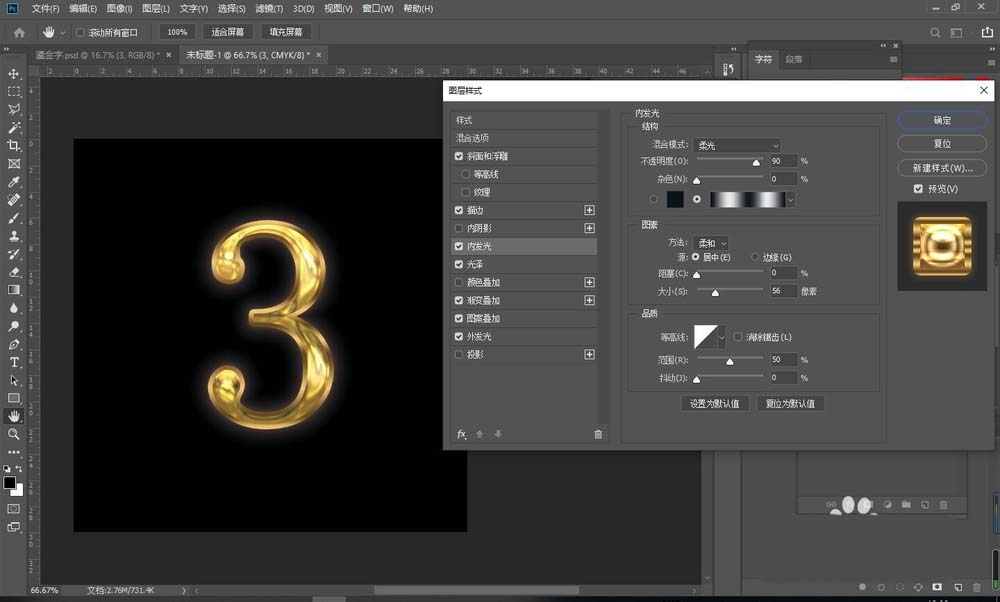Add another 颜色叠加 effect with plus
The image size is (1000, 602).
[589, 282]
